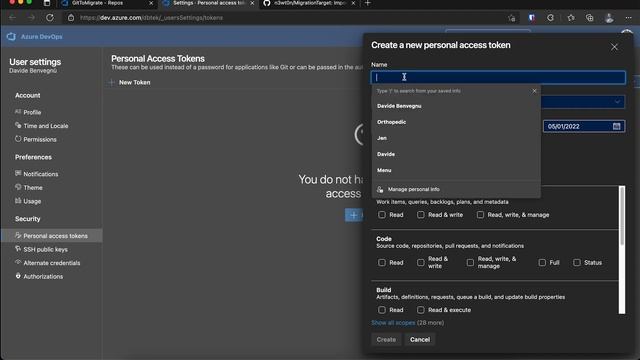This screenshot has width=640, height=360.
Task: Enable Code Read scope
Action: [382, 262]
